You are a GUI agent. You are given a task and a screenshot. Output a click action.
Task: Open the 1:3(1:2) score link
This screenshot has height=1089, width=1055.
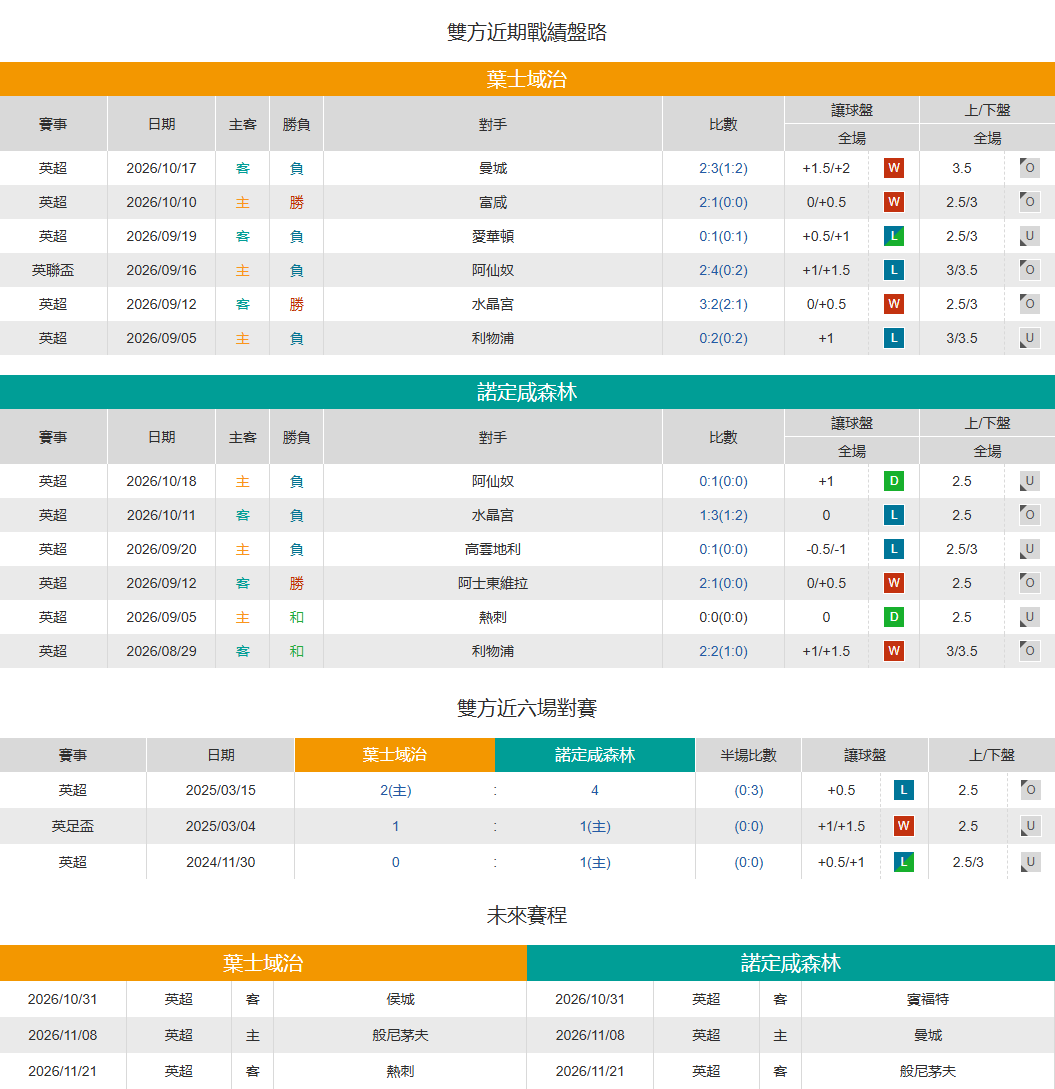point(723,515)
